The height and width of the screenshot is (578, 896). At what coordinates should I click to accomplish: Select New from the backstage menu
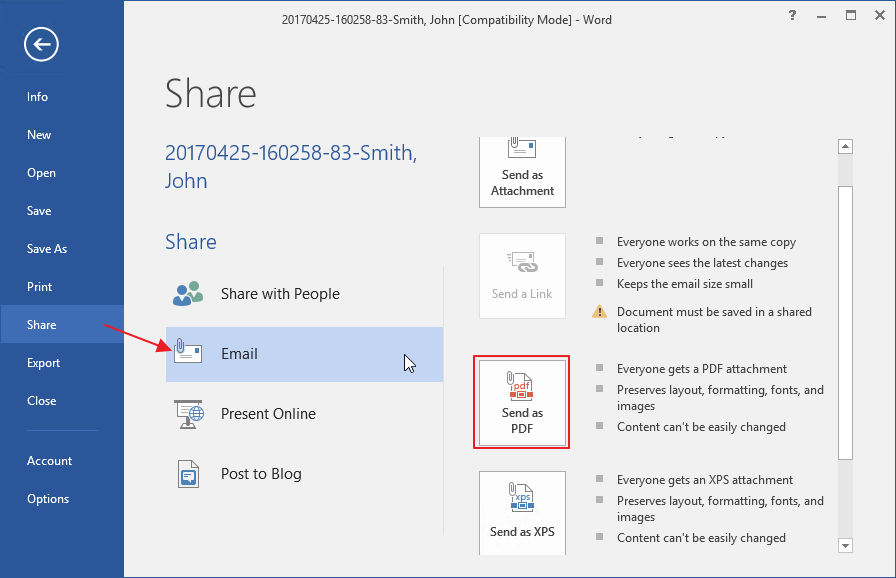tap(39, 135)
